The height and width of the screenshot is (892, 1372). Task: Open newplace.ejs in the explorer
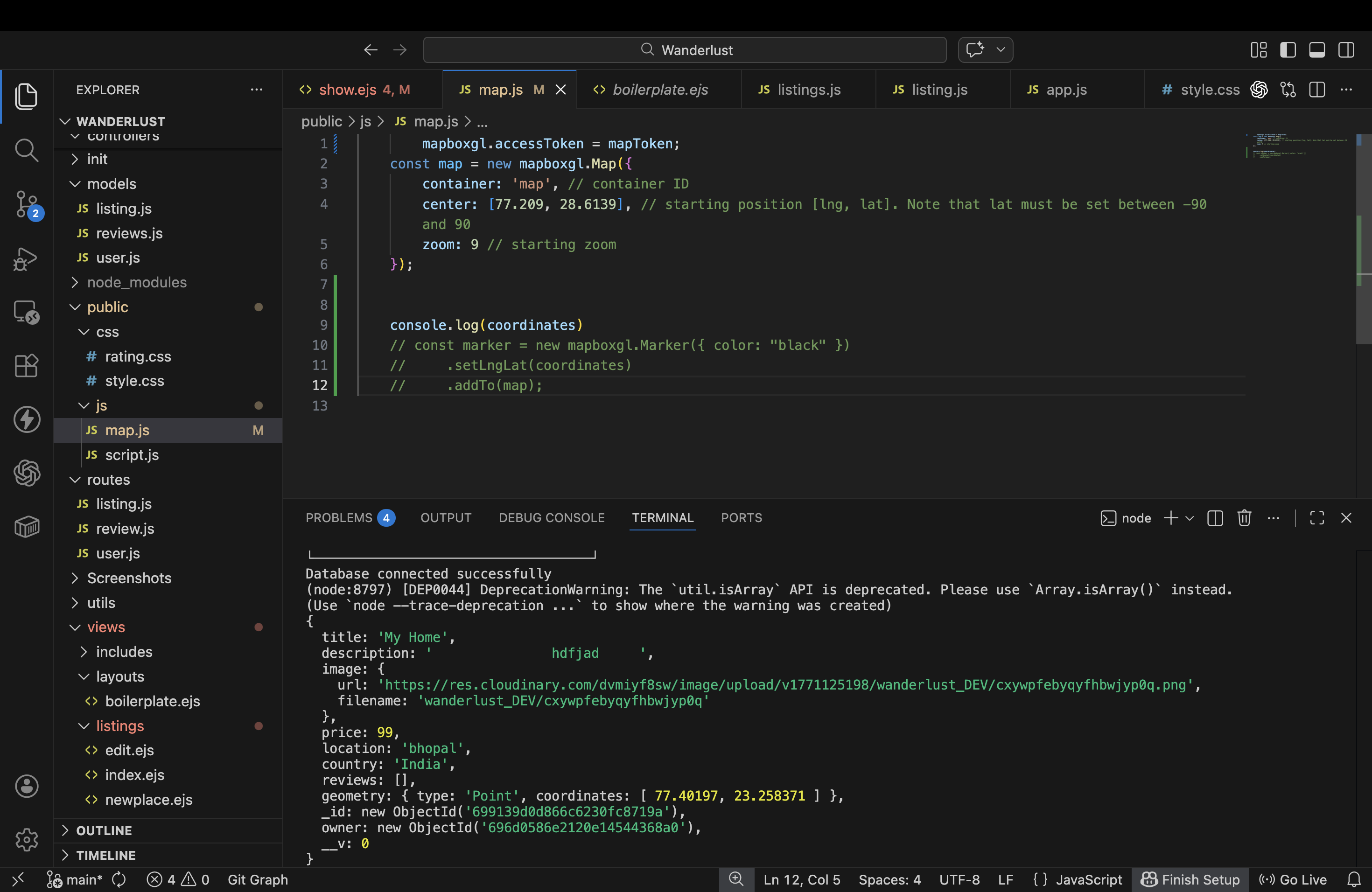pos(168,800)
